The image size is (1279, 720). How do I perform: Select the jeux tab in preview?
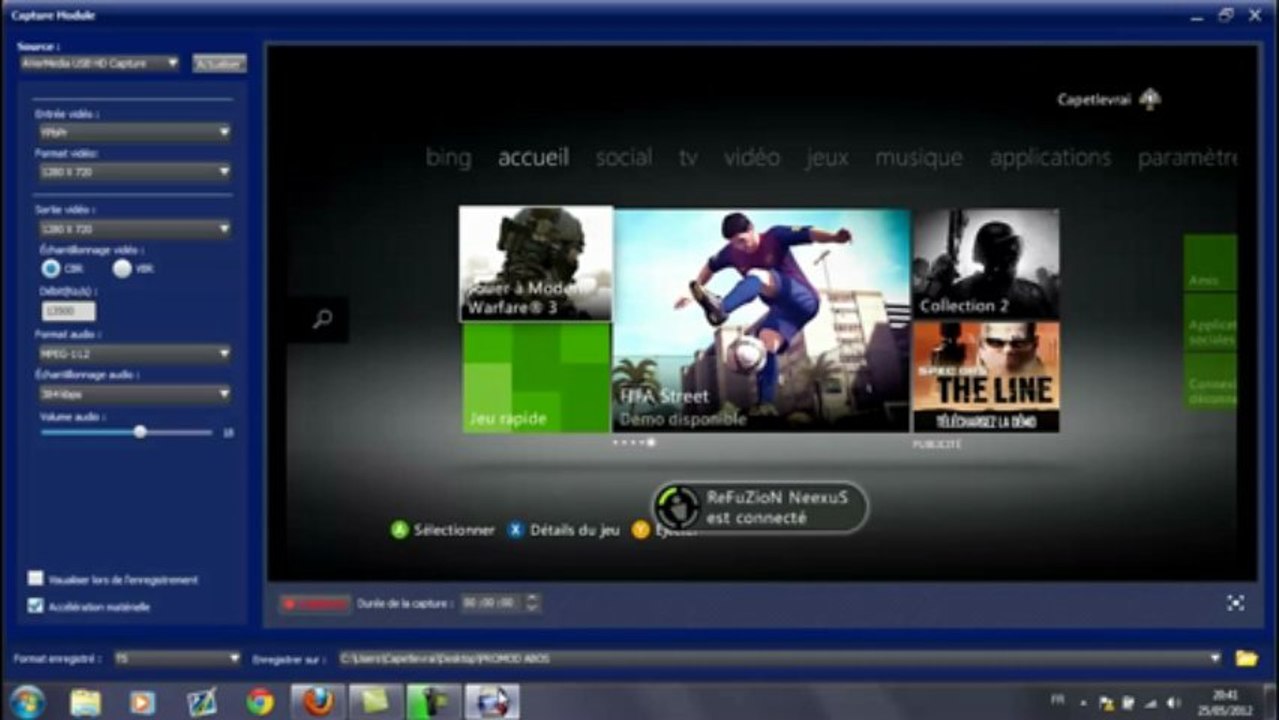click(827, 157)
